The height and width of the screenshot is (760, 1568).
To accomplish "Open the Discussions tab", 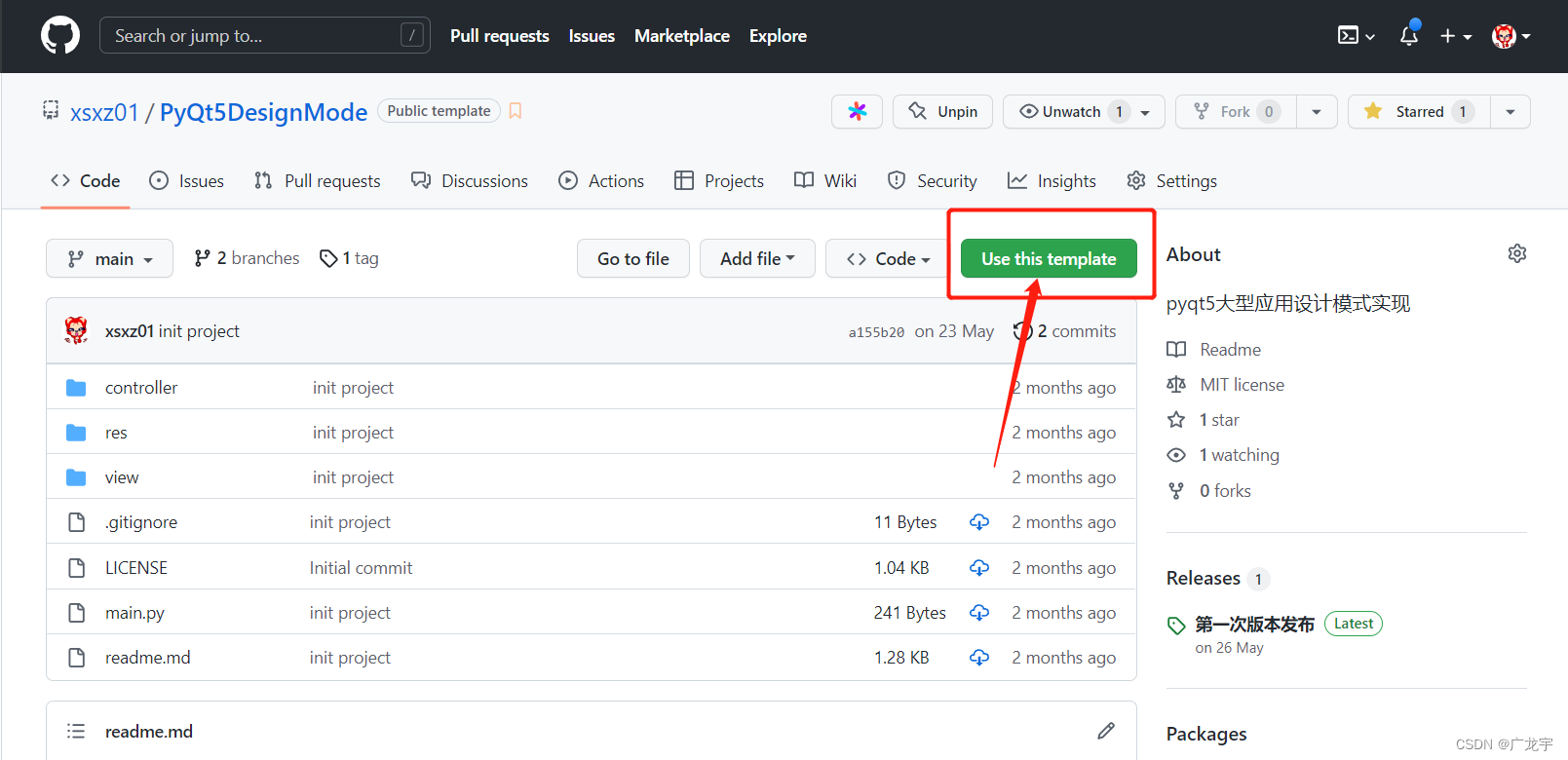I will click(470, 180).
